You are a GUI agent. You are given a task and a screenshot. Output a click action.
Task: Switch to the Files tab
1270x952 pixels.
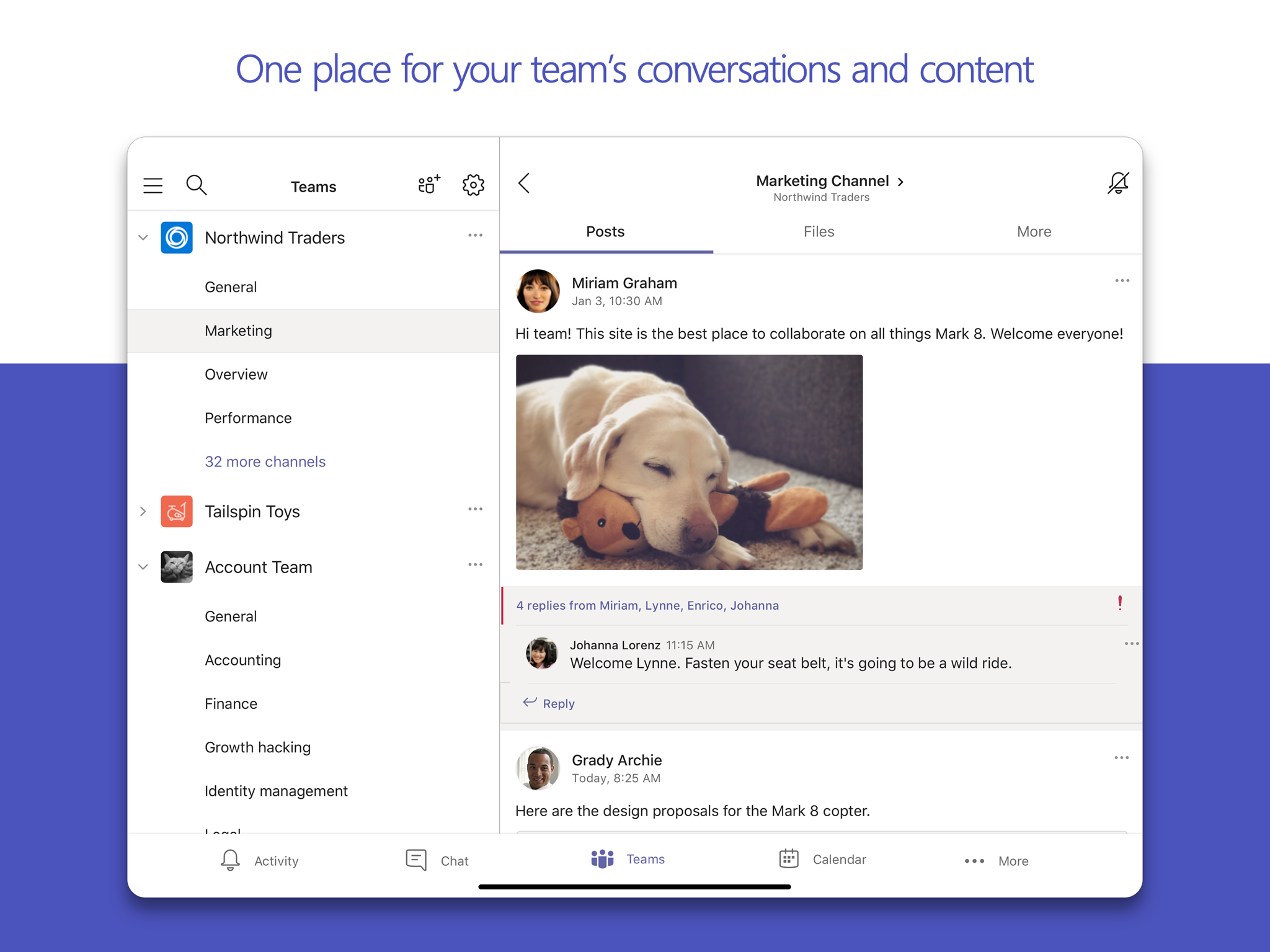pos(819,231)
